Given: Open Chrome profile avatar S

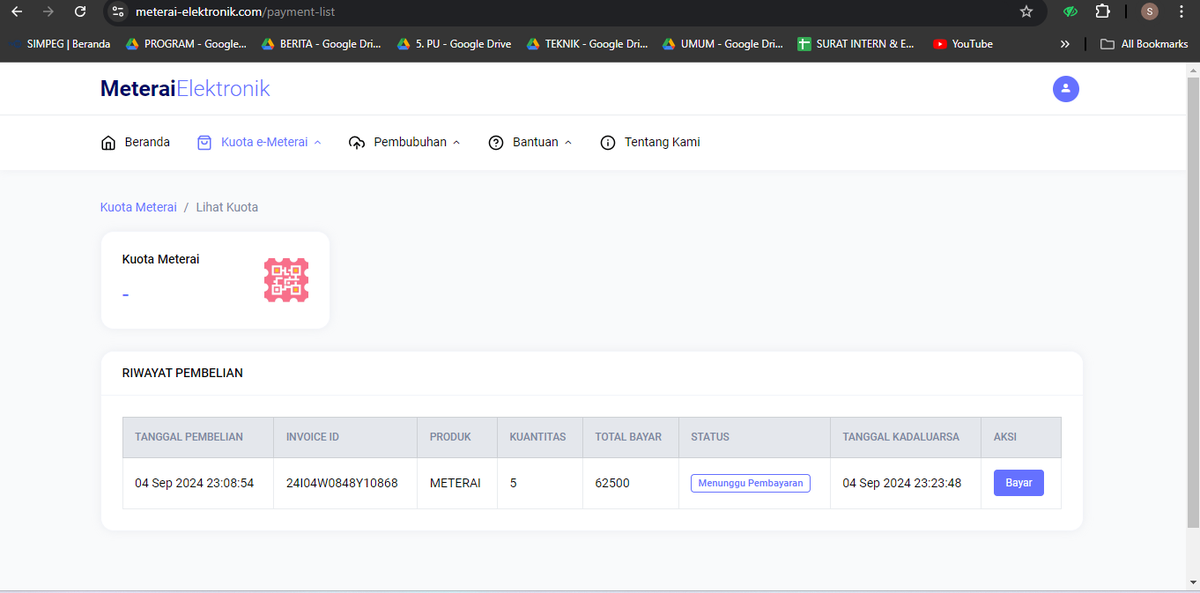Looking at the screenshot, I should tap(1150, 12).
